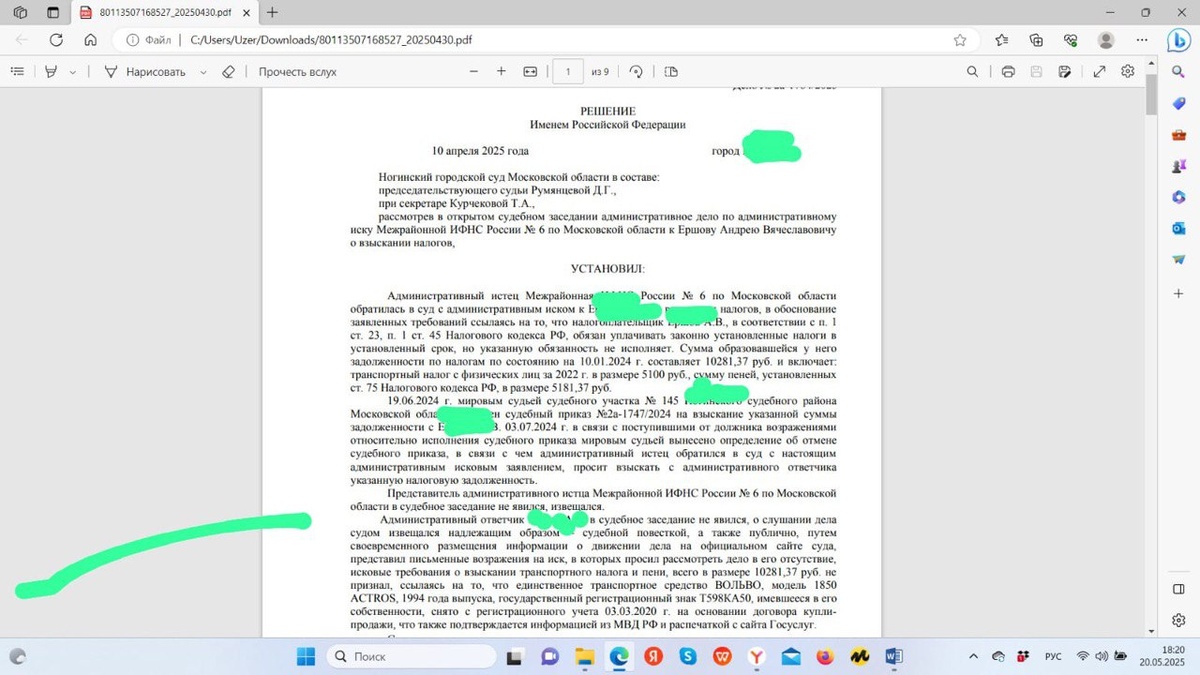1200x675 pixels.
Task: Open File Explorer from the taskbar
Action: (x=584, y=657)
